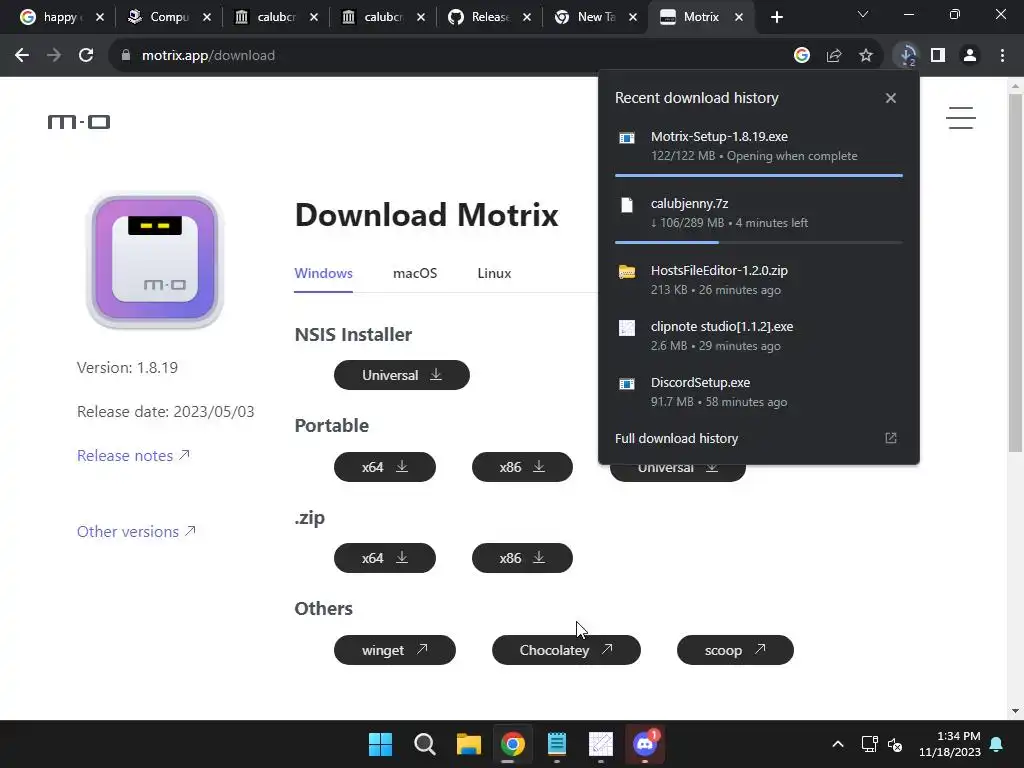Click the large Motrix app icon

click(x=155, y=260)
